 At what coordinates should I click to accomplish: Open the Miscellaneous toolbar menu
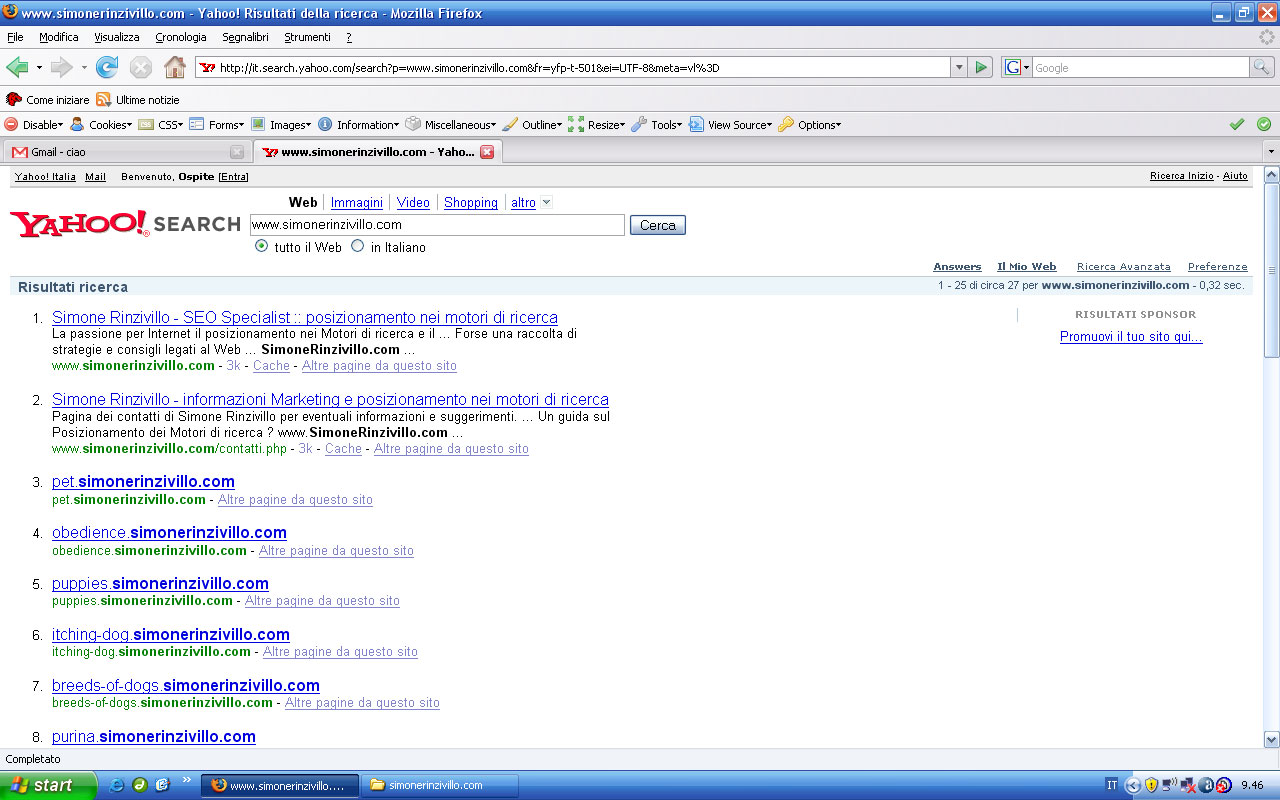coord(450,125)
